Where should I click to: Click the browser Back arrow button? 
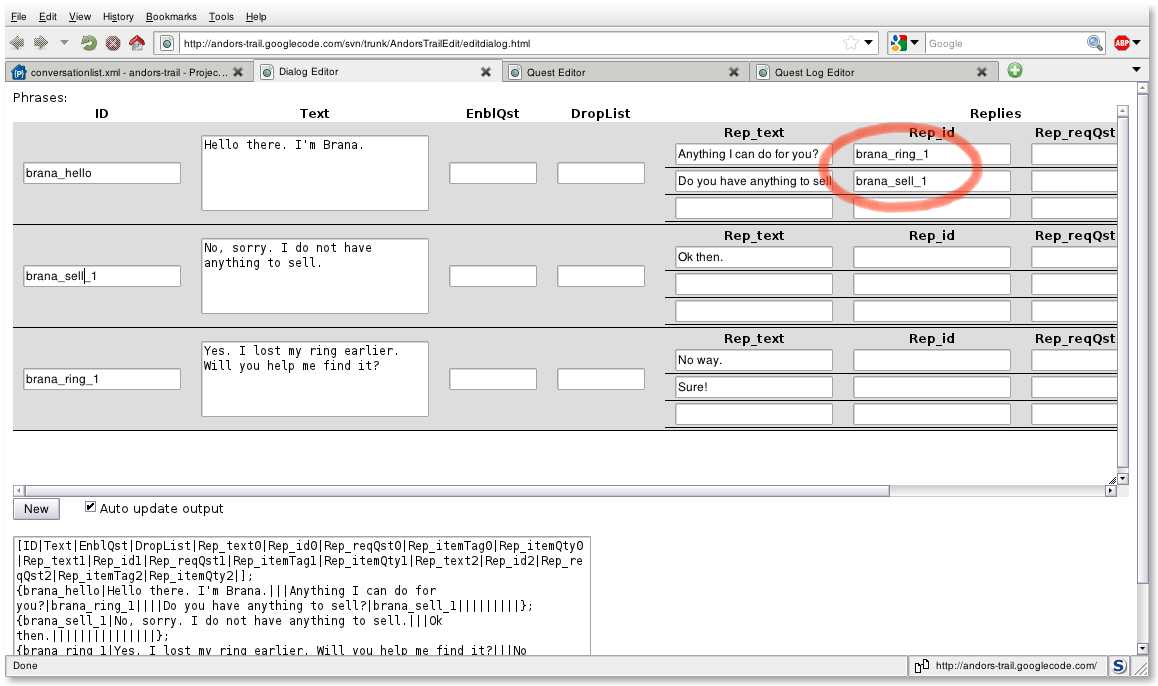pos(17,43)
